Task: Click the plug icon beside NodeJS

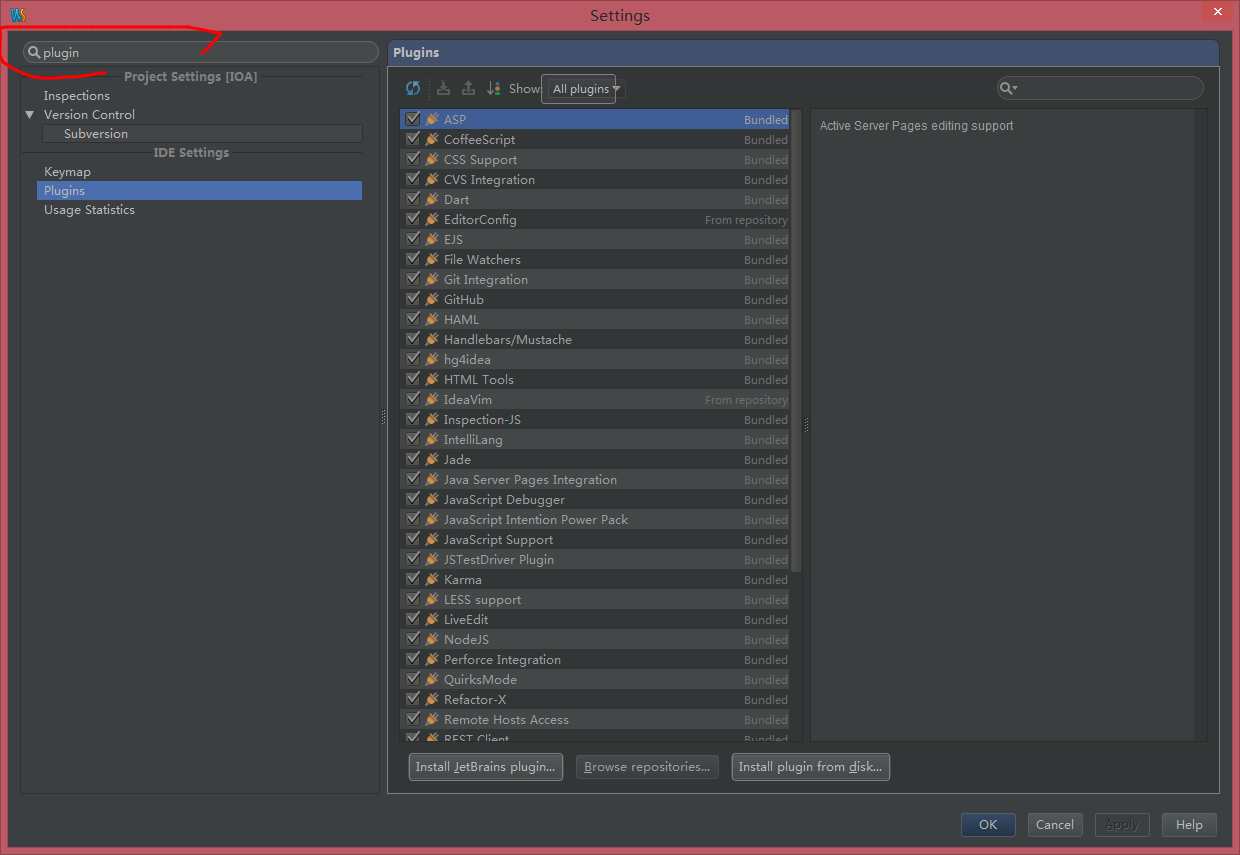Action: [x=432, y=639]
